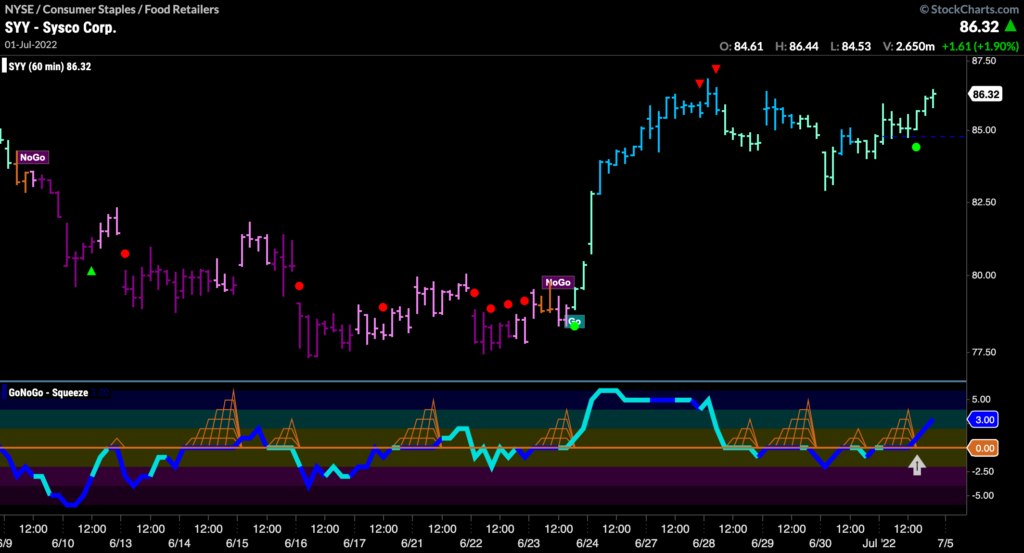Click the Go label near 6/24

pyautogui.click(x=575, y=321)
